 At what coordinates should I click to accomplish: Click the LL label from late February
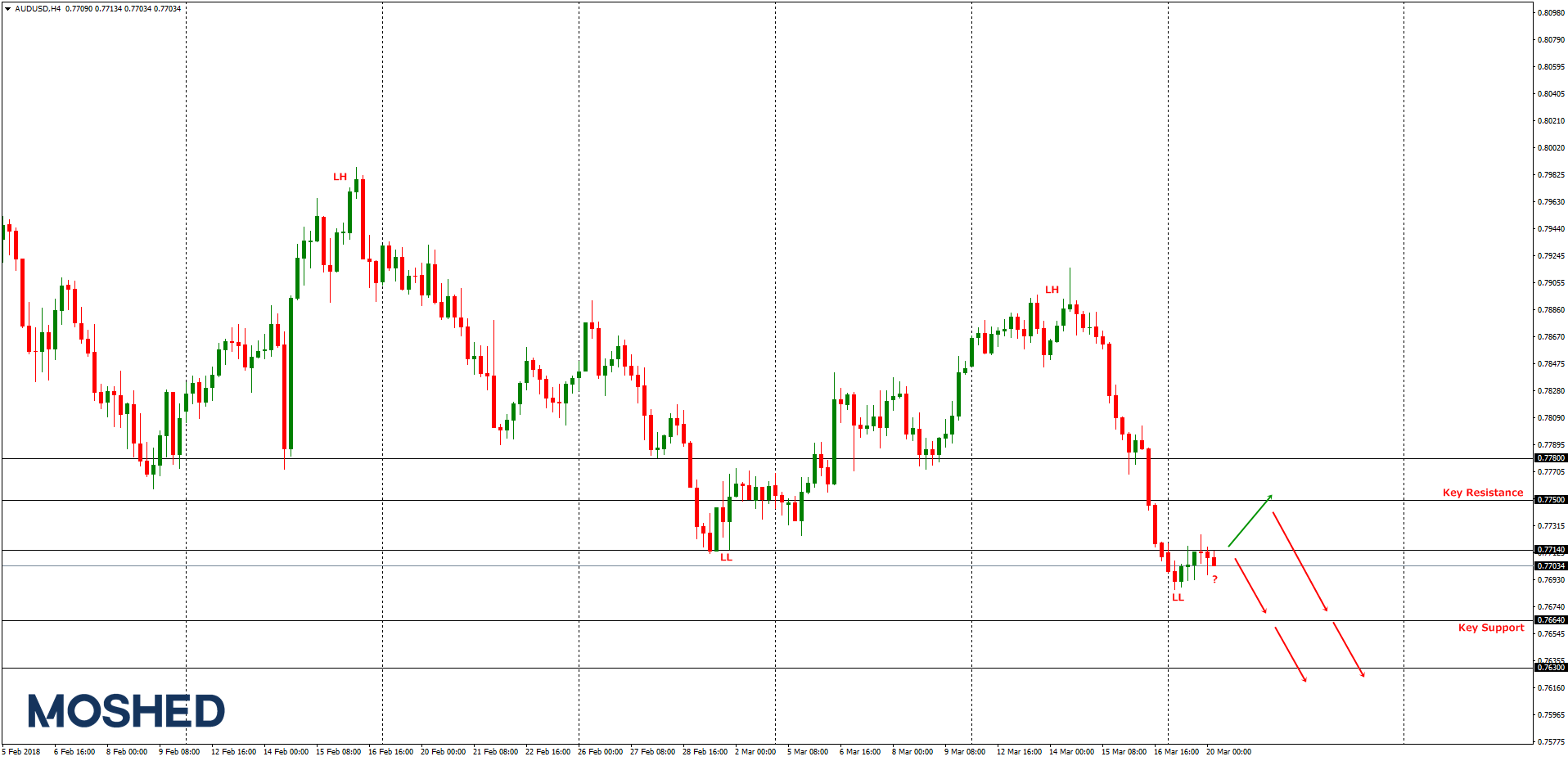coord(727,558)
